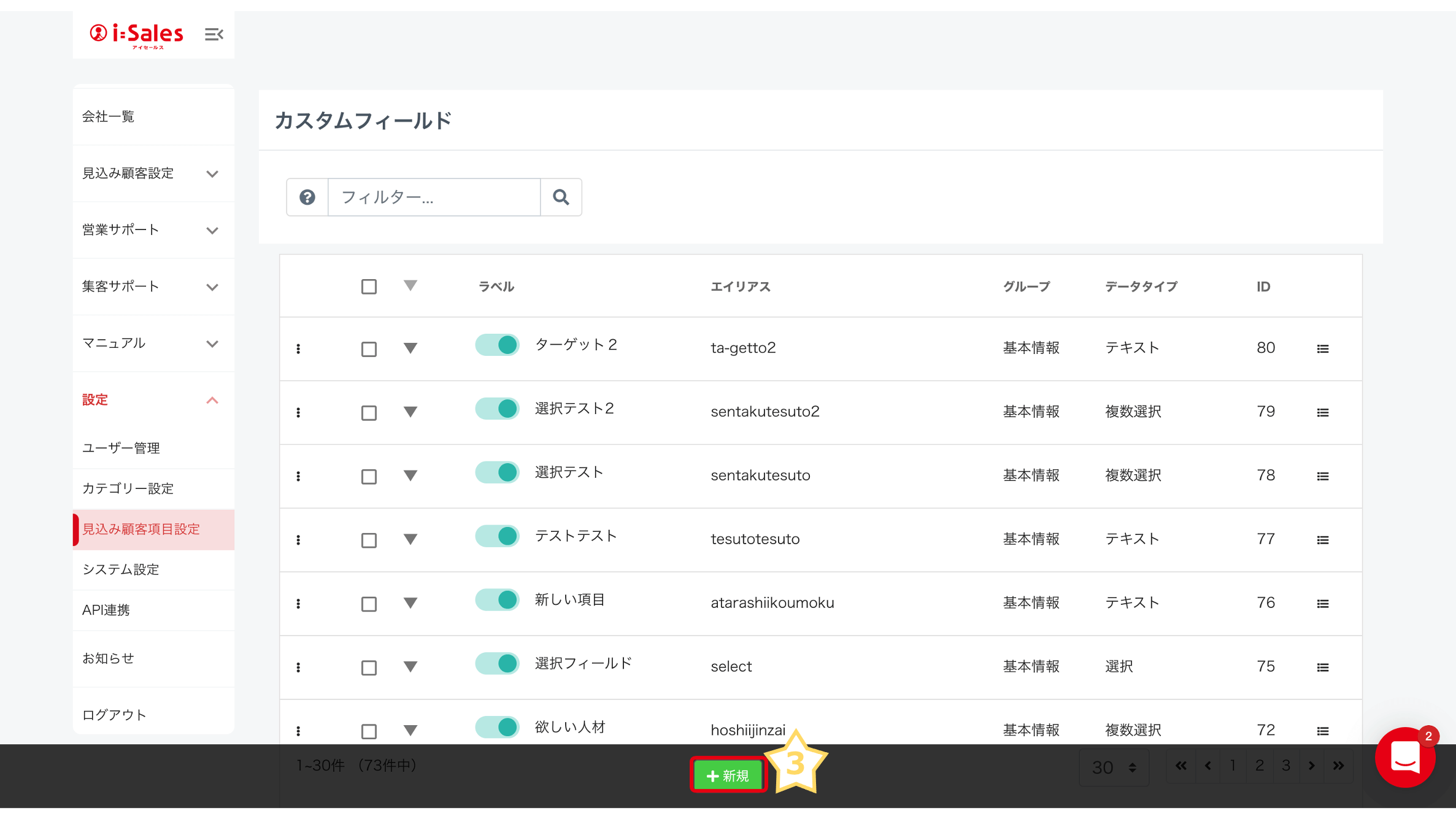This screenshot has width=1456, height=819.
Task: Disable the テストテスト field toggle
Action: pos(497,536)
